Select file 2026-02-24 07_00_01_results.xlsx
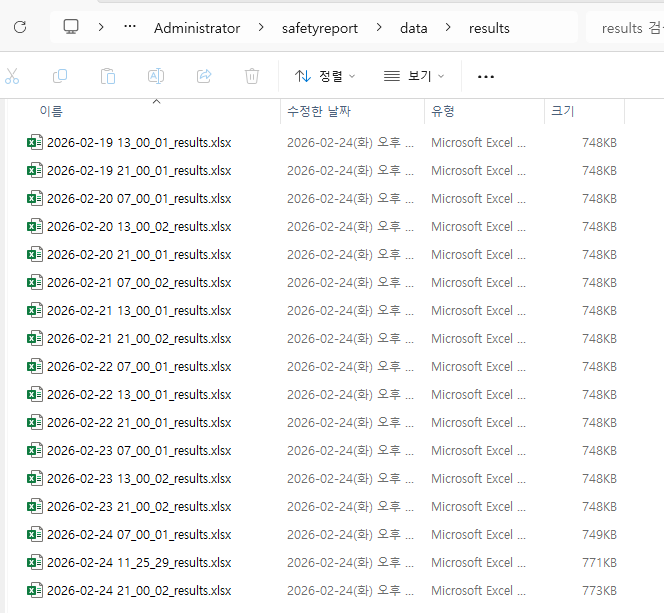The height and width of the screenshot is (613, 664). [x=139, y=535]
